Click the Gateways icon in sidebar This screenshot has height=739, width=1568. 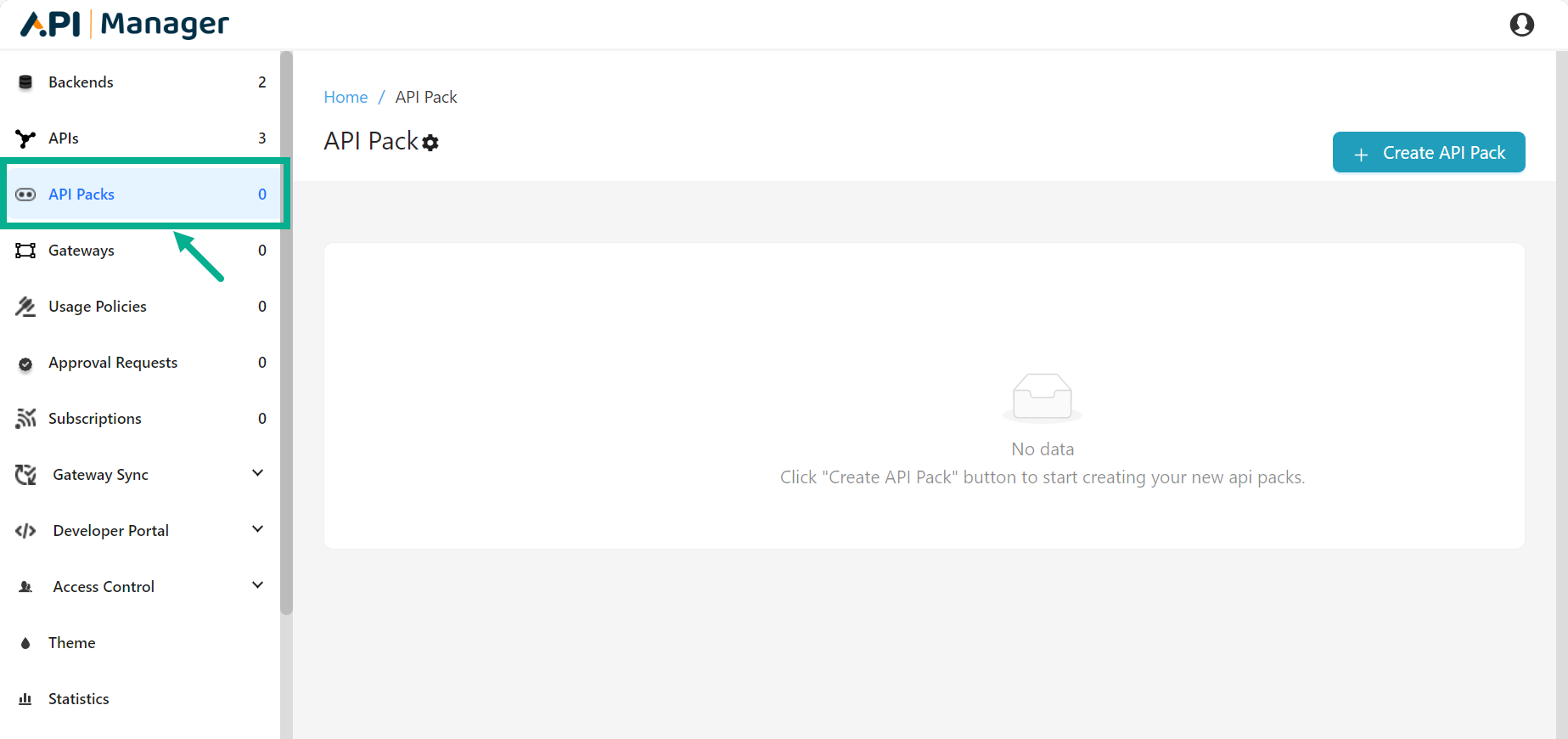[x=25, y=251]
